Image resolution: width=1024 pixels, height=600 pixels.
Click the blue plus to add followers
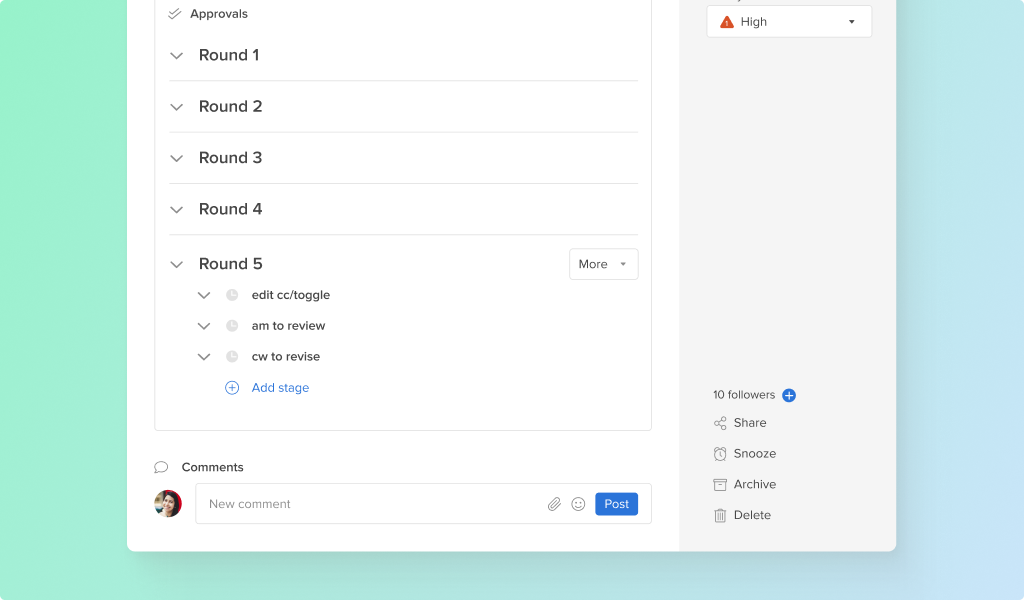789,395
